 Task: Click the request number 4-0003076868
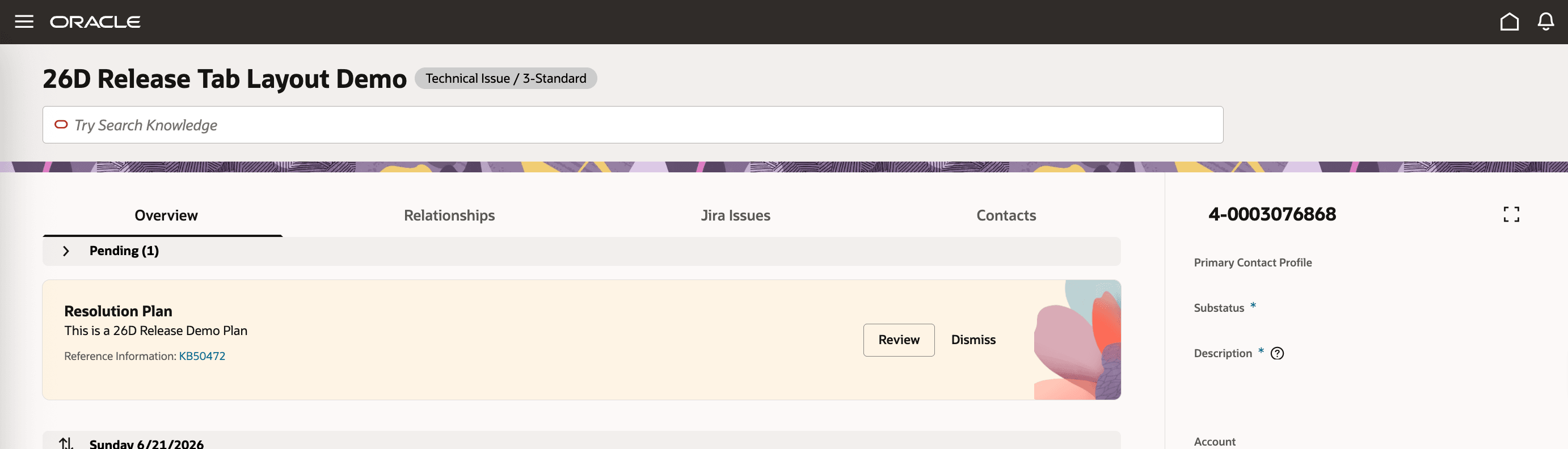[1272, 214]
